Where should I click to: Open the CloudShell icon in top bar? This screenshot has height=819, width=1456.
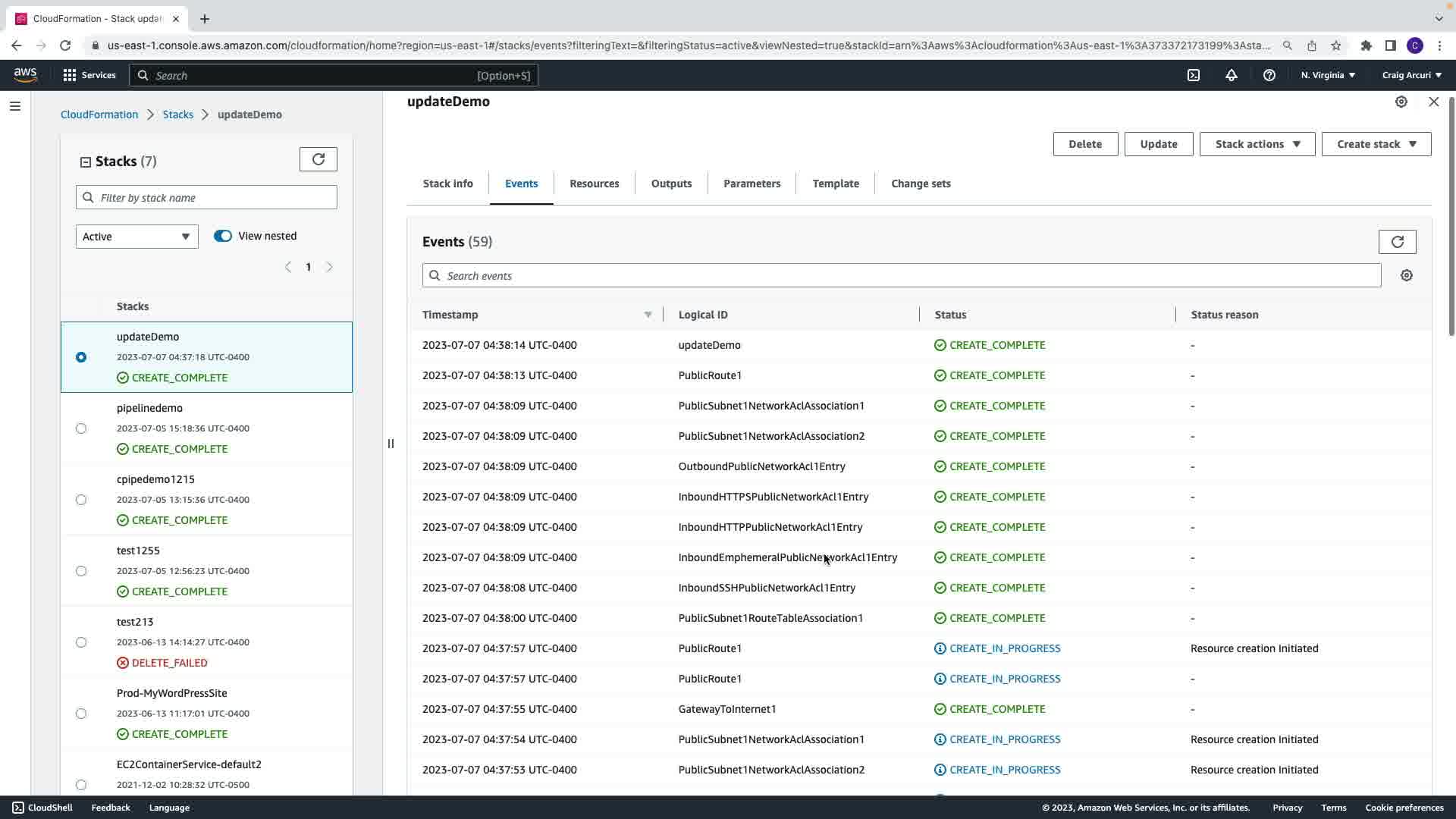click(x=1194, y=75)
